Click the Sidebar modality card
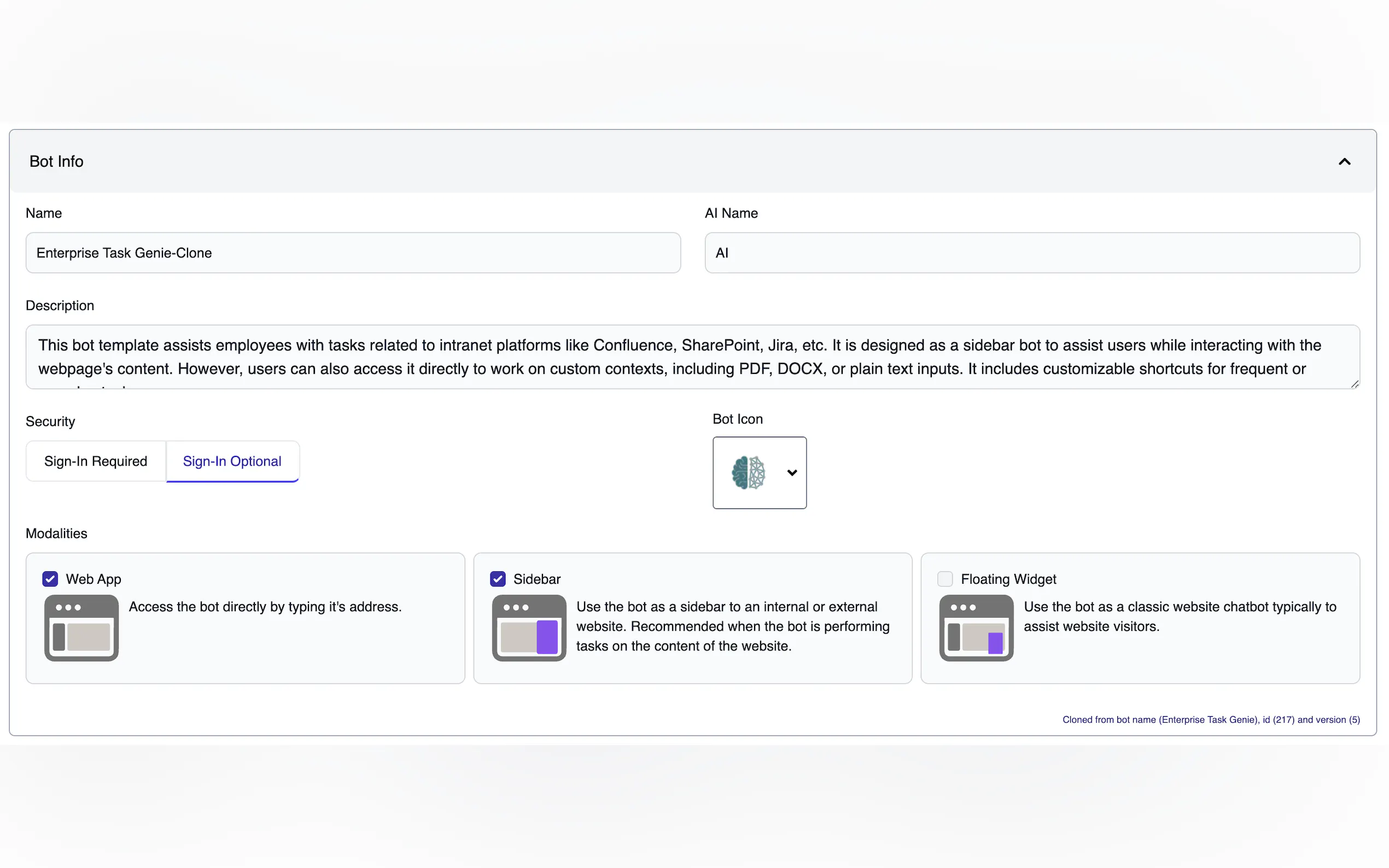 pyautogui.click(x=692, y=618)
